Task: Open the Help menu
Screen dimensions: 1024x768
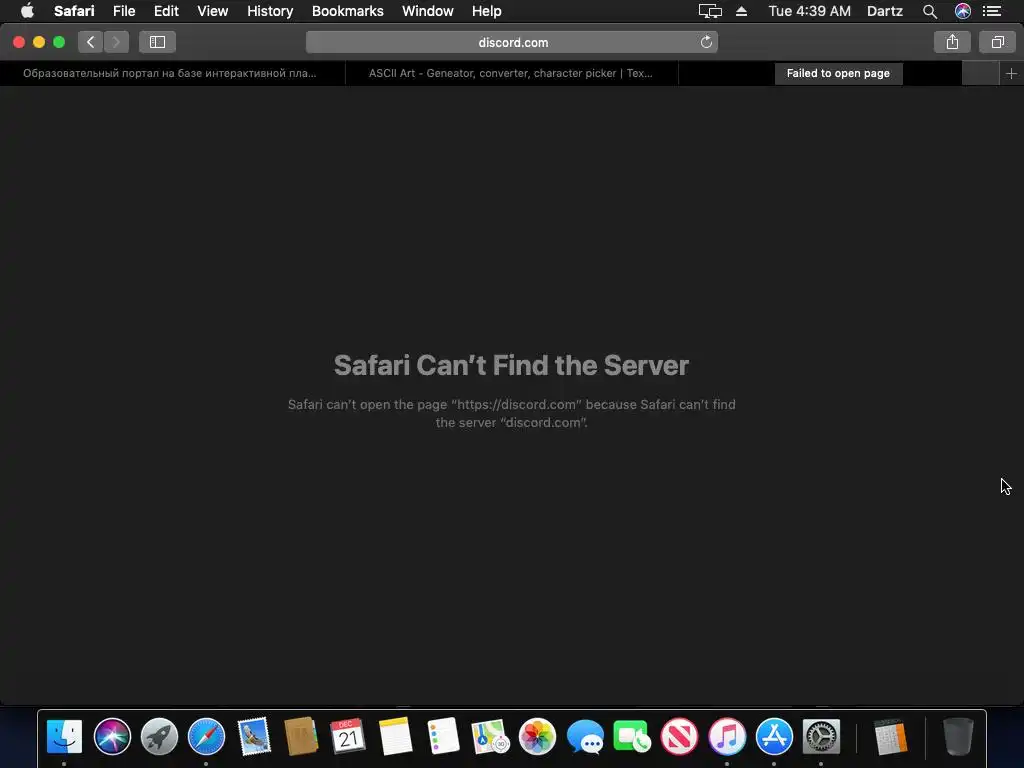Action: 487,11
